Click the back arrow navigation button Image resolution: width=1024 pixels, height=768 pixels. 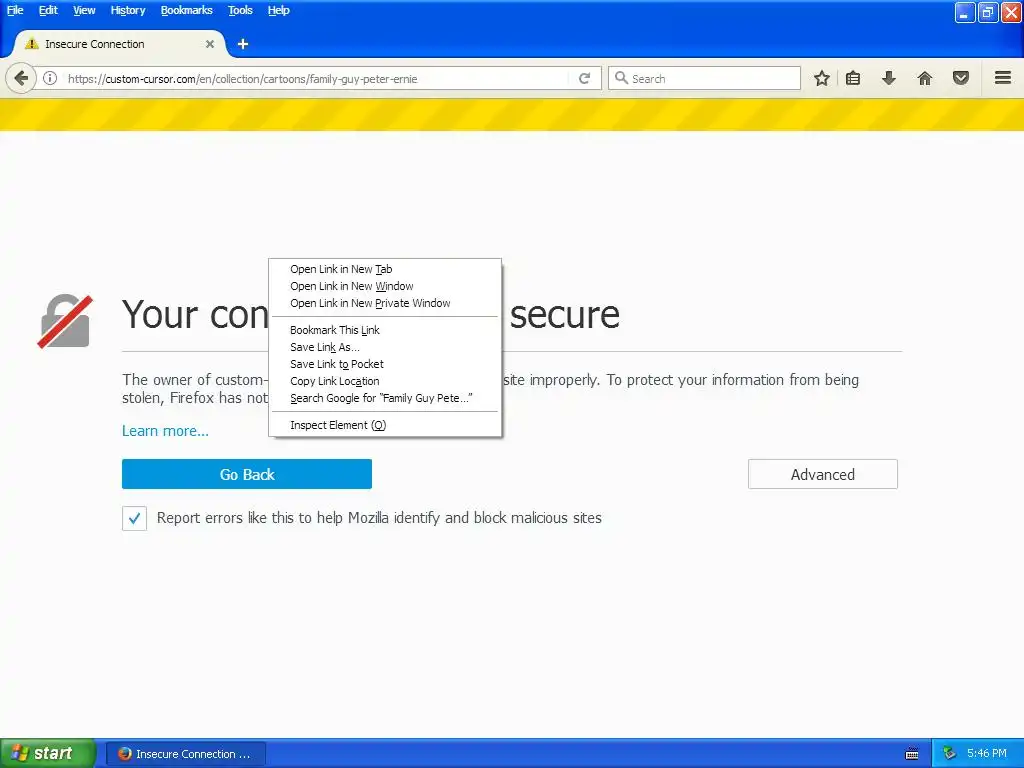[x=21, y=79]
